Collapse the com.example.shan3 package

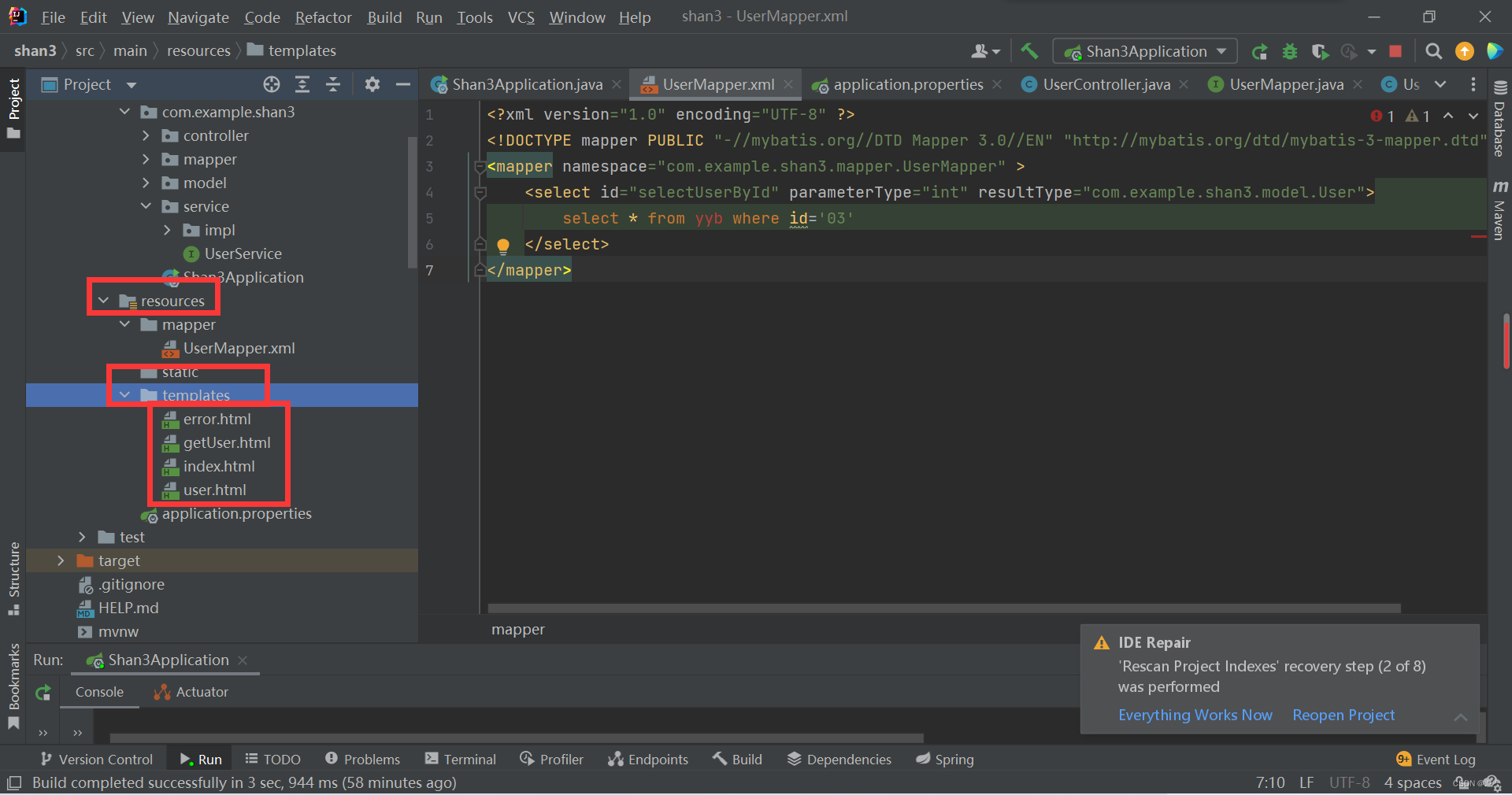coord(124,112)
